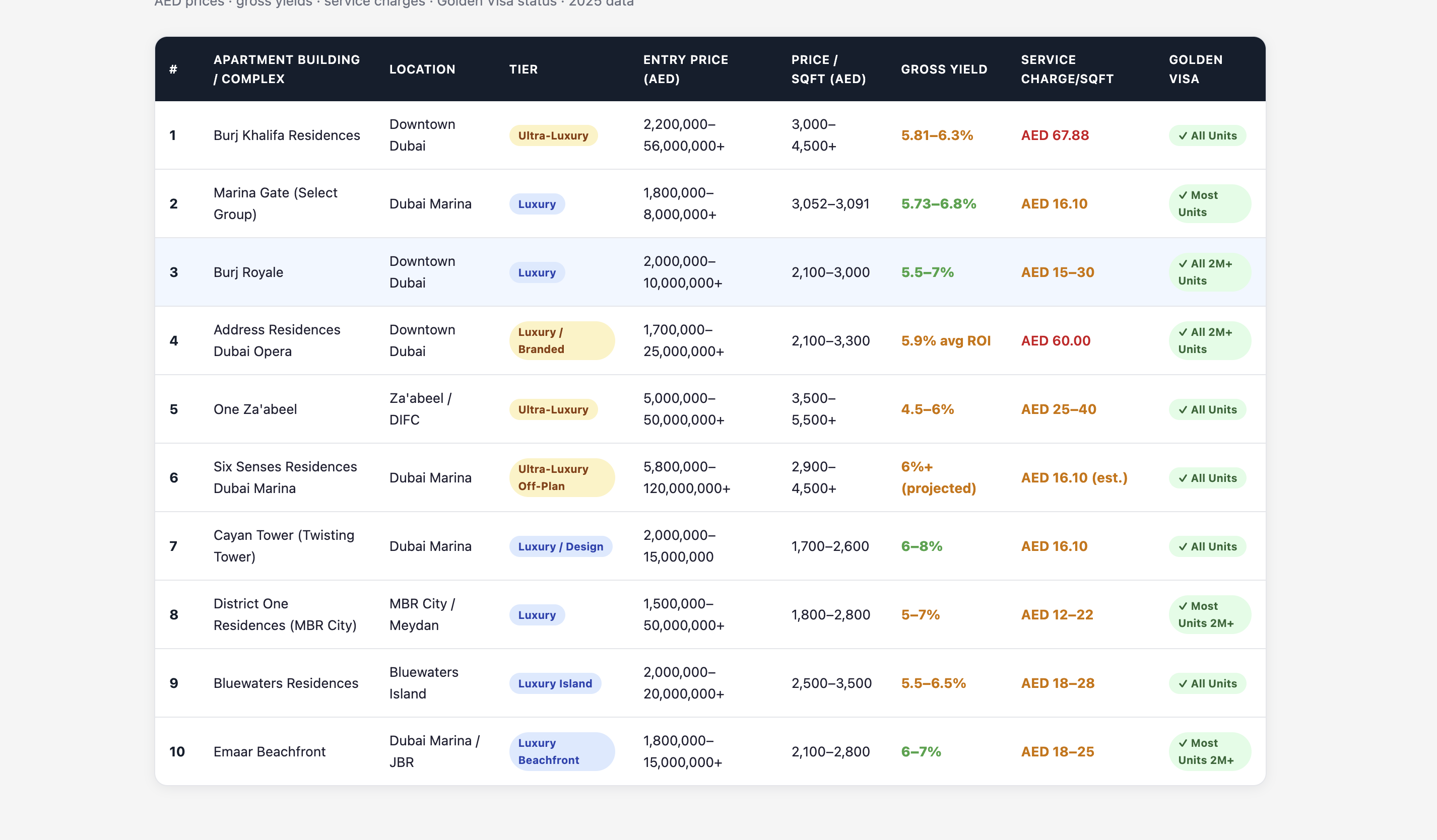Click the Burj Khalifa Residences 'All Units' badge
1437x840 pixels.
pyautogui.click(x=1207, y=135)
